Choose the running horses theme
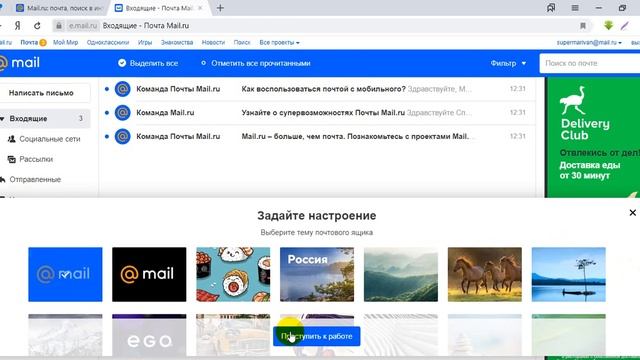The image size is (640, 360). coord(484,274)
